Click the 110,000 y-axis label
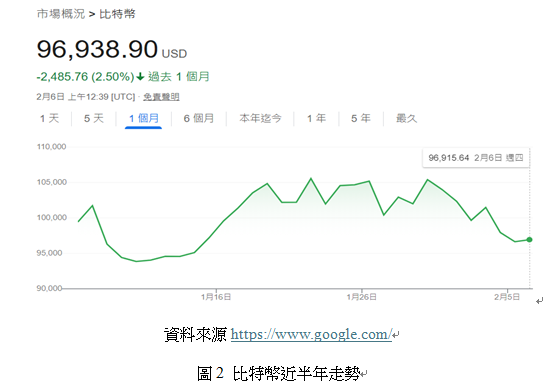The width and height of the screenshot is (554, 389). [x=51, y=147]
